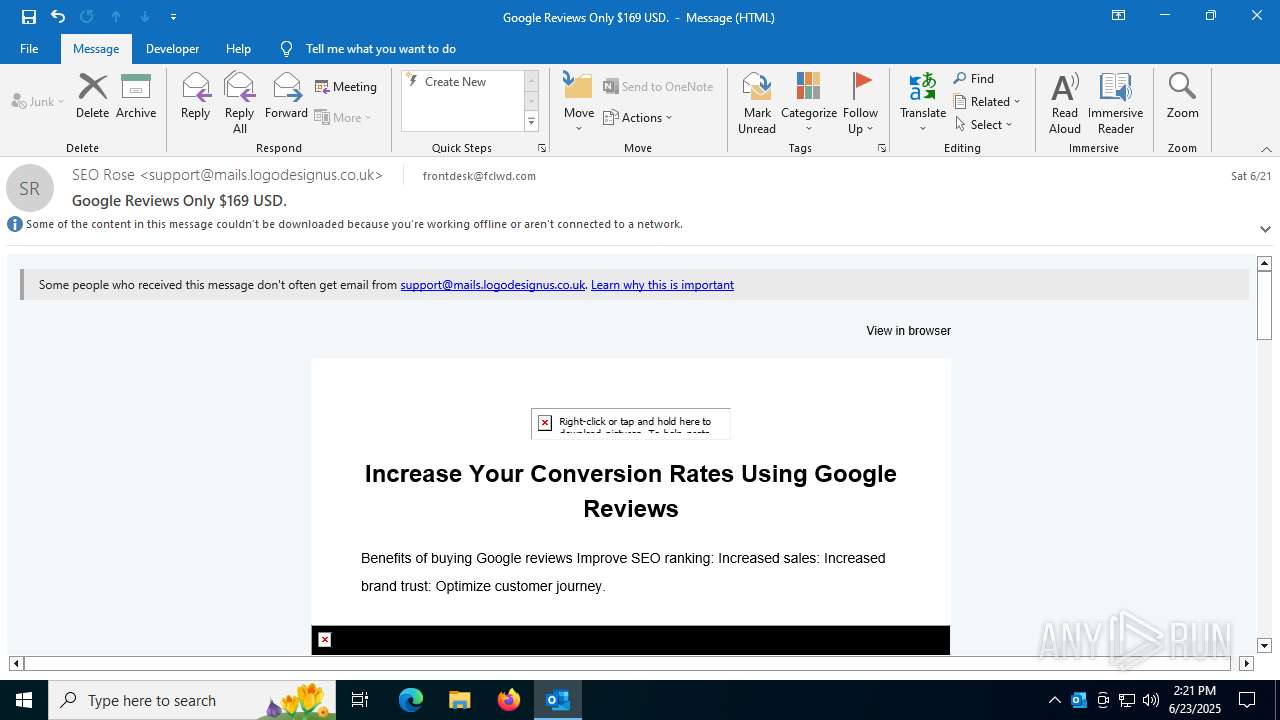The width and height of the screenshot is (1280, 720).
Task: Click the taskbar search box
Action: 193,700
